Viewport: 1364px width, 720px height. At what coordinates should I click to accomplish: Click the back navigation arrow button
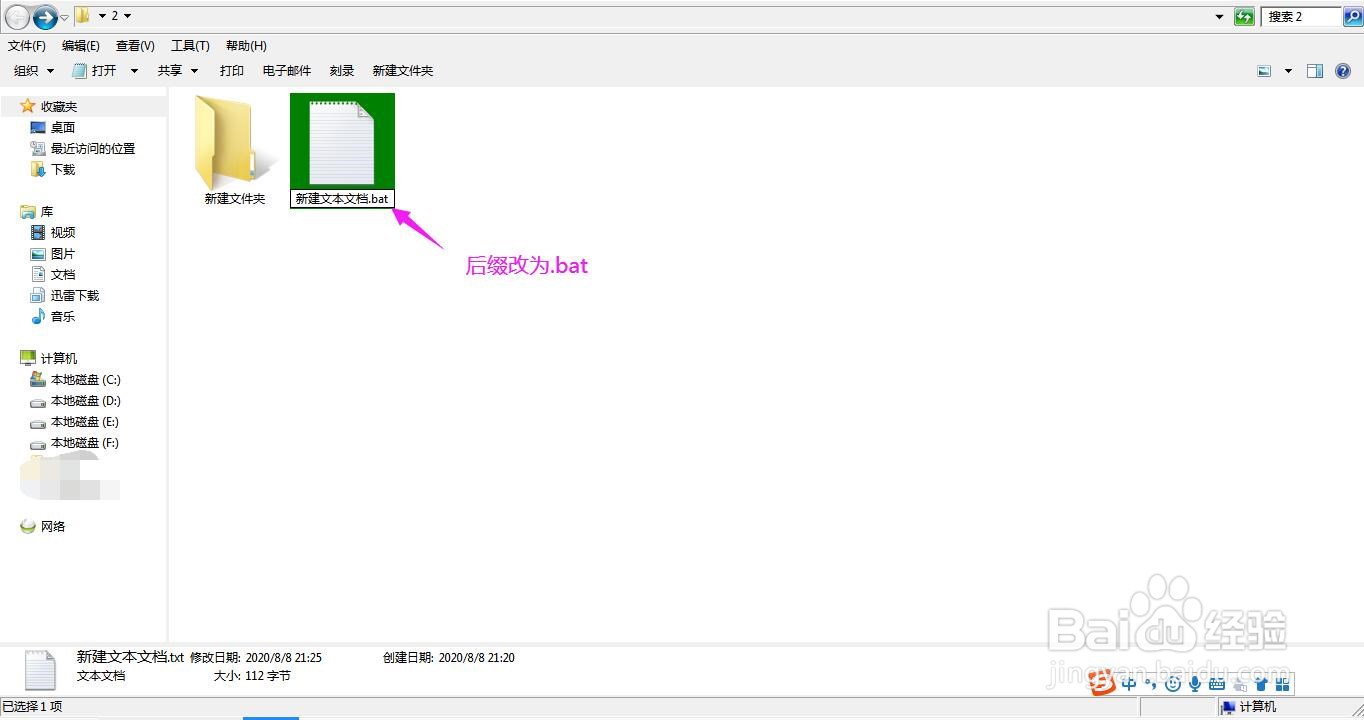(17, 17)
